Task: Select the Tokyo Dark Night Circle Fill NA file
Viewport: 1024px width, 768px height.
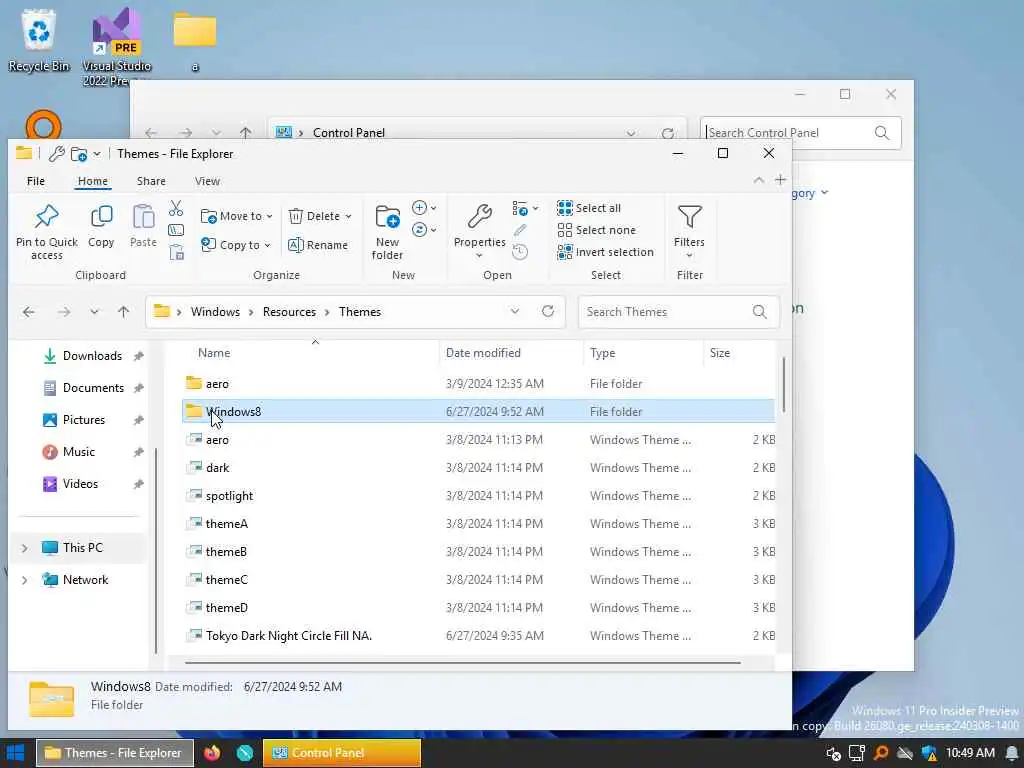Action: click(480, 635)
